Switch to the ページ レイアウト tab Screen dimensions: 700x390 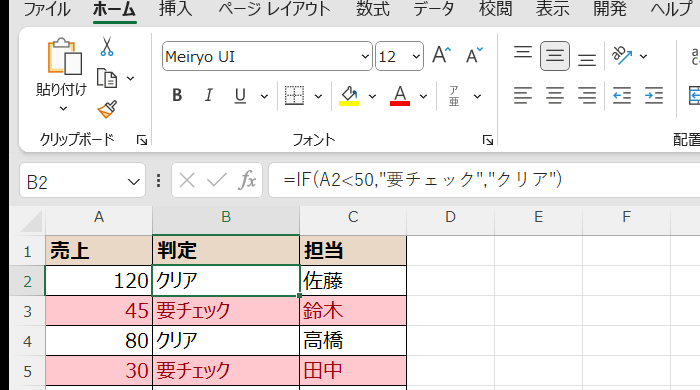(x=274, y=8)
